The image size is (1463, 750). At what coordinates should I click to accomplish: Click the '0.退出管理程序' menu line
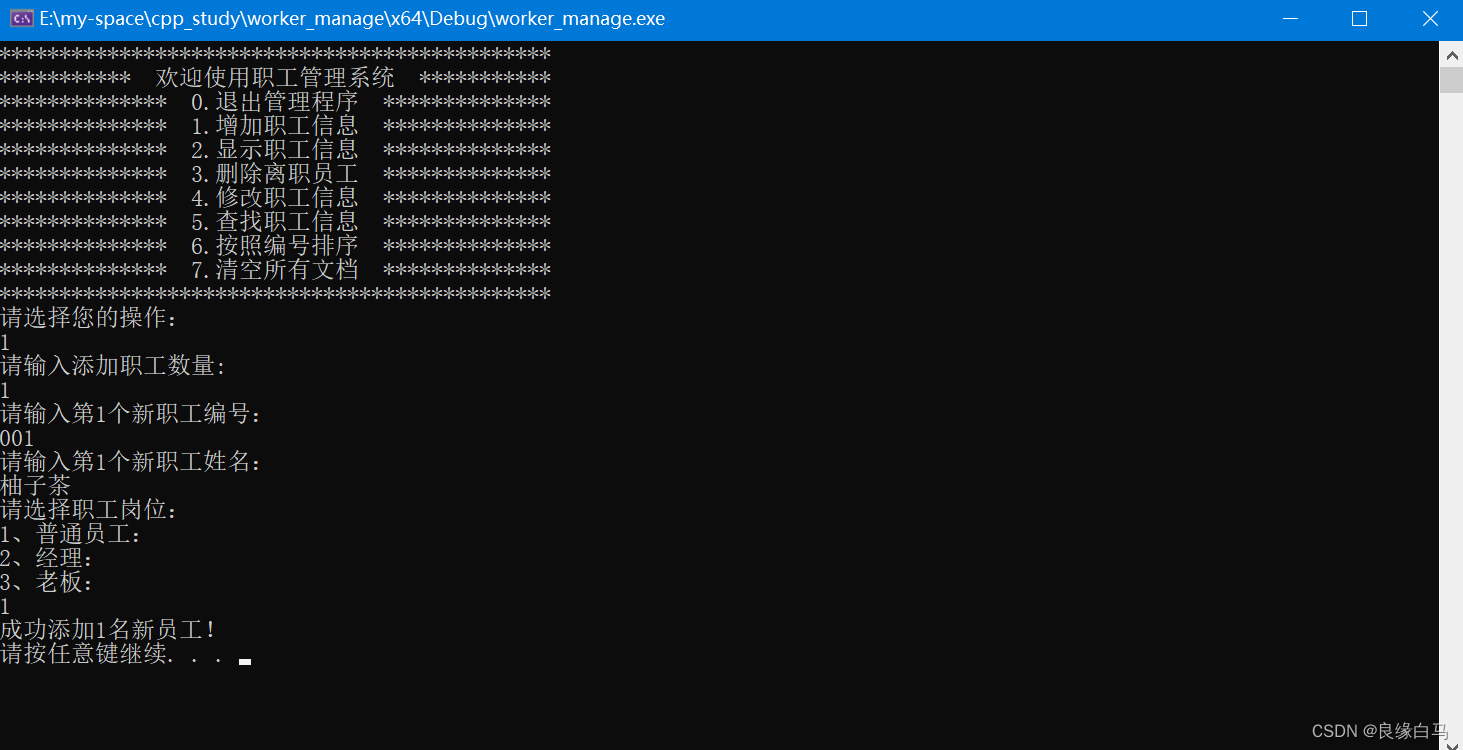click(x=275, y=102)
